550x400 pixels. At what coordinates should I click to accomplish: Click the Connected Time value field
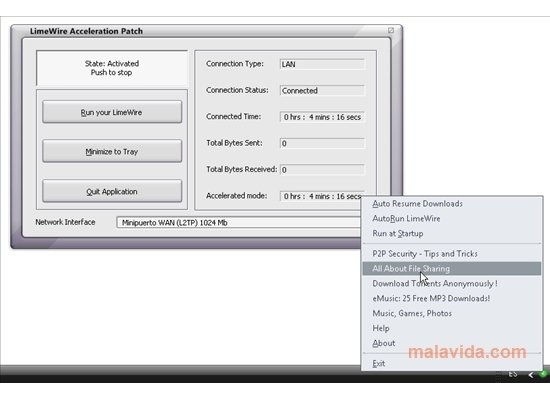[322, 117]
